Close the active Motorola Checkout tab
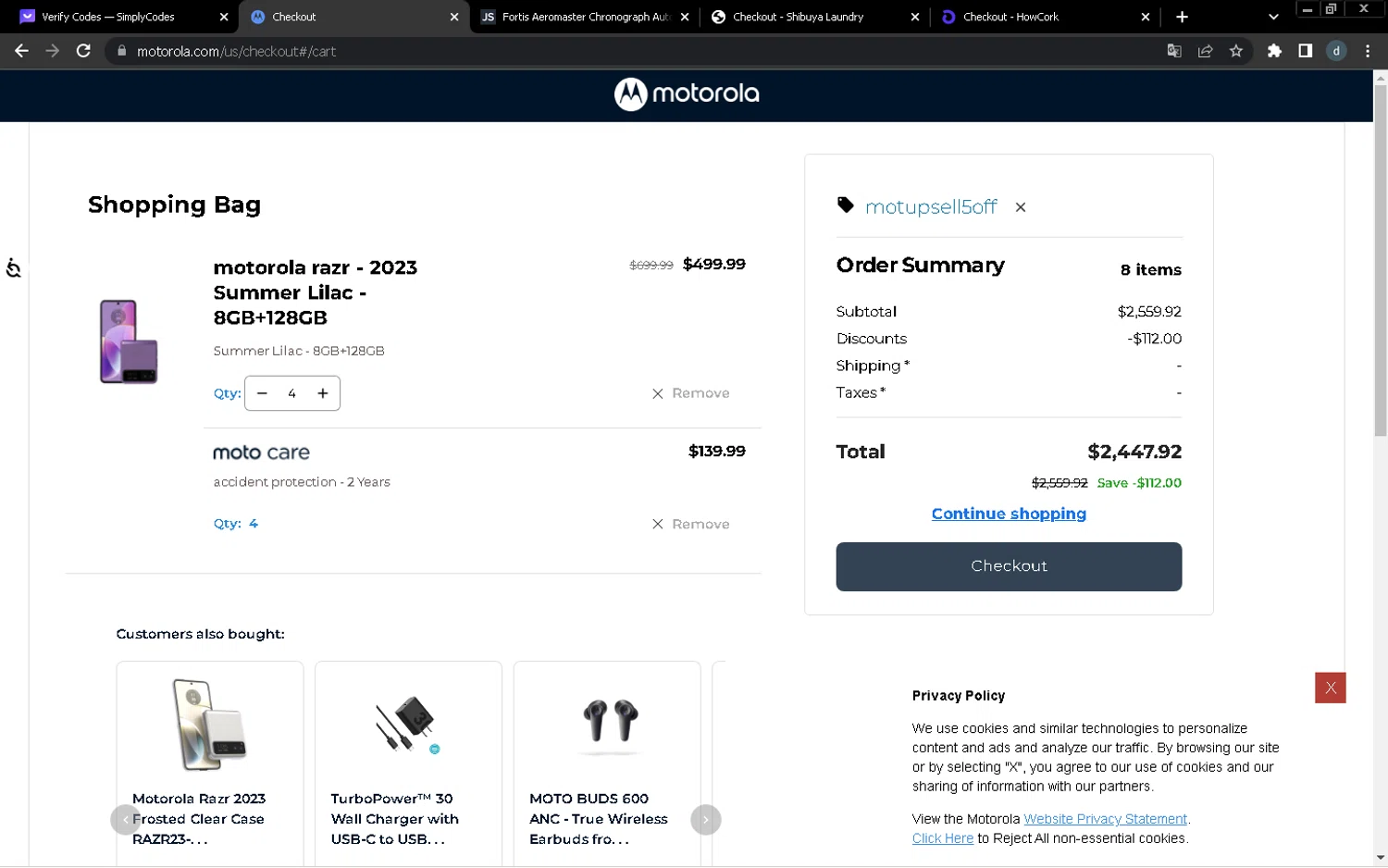Image resolution: width=1388 pixels, height=868 pixels. (x=454, y=17)
